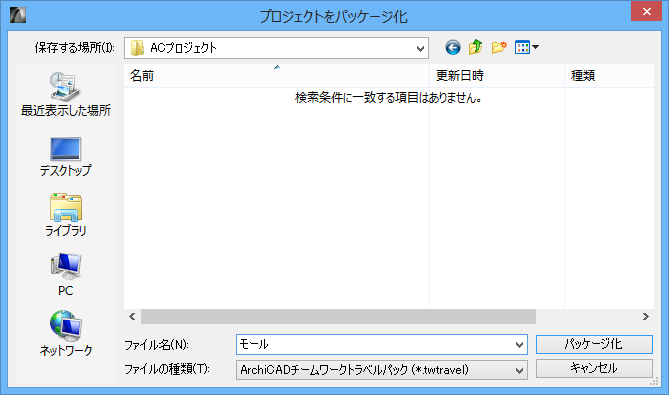Go up one folder level
The height and width of the screenshot is (395, 669).
475,47
